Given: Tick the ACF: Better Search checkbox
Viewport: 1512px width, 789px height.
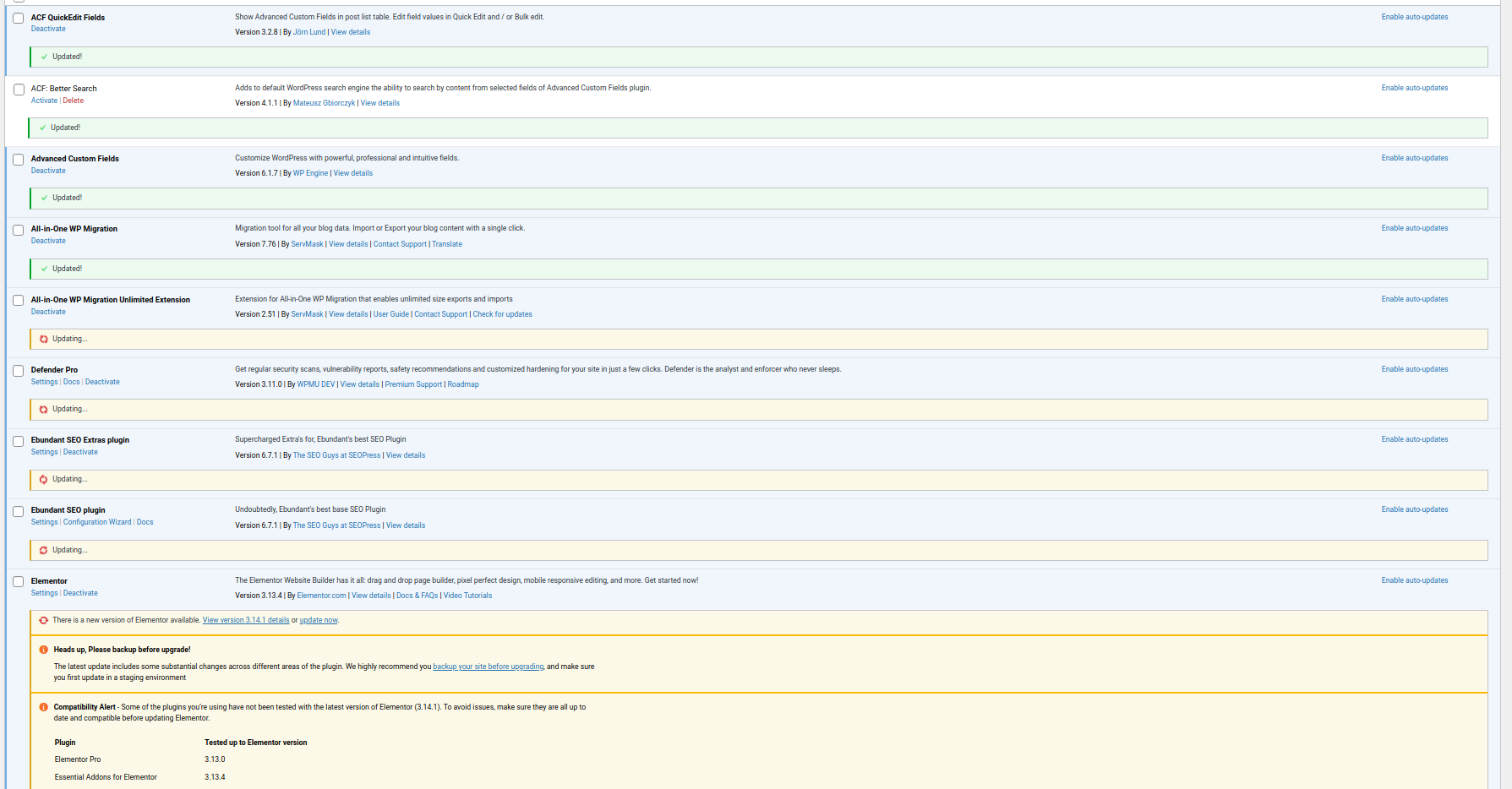Looking at the screenshot, I should (x=19, y=90).
